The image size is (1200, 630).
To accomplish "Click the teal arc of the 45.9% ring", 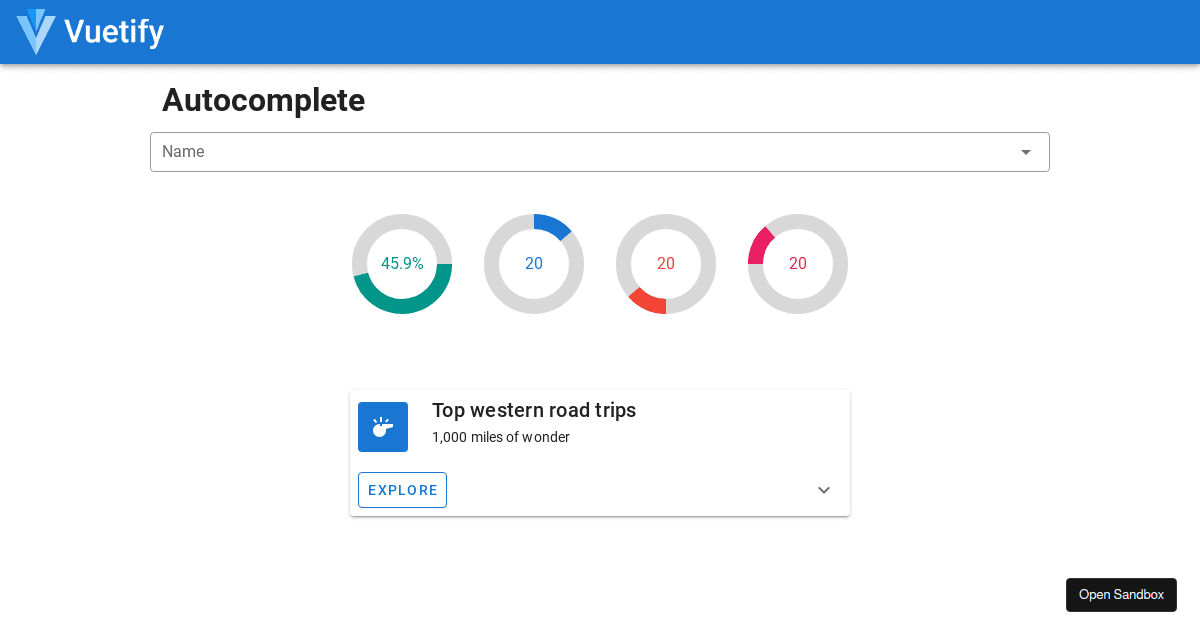I will (402, 305).
